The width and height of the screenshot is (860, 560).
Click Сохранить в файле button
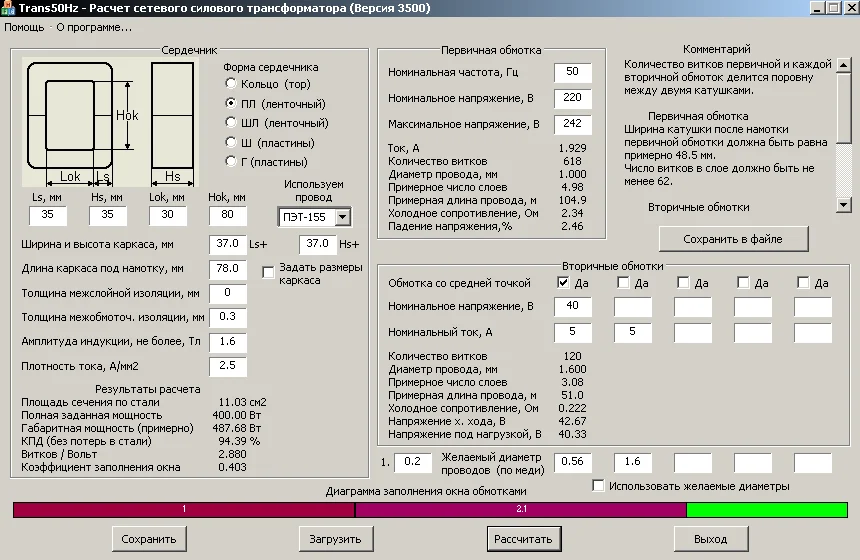[733, 239]
